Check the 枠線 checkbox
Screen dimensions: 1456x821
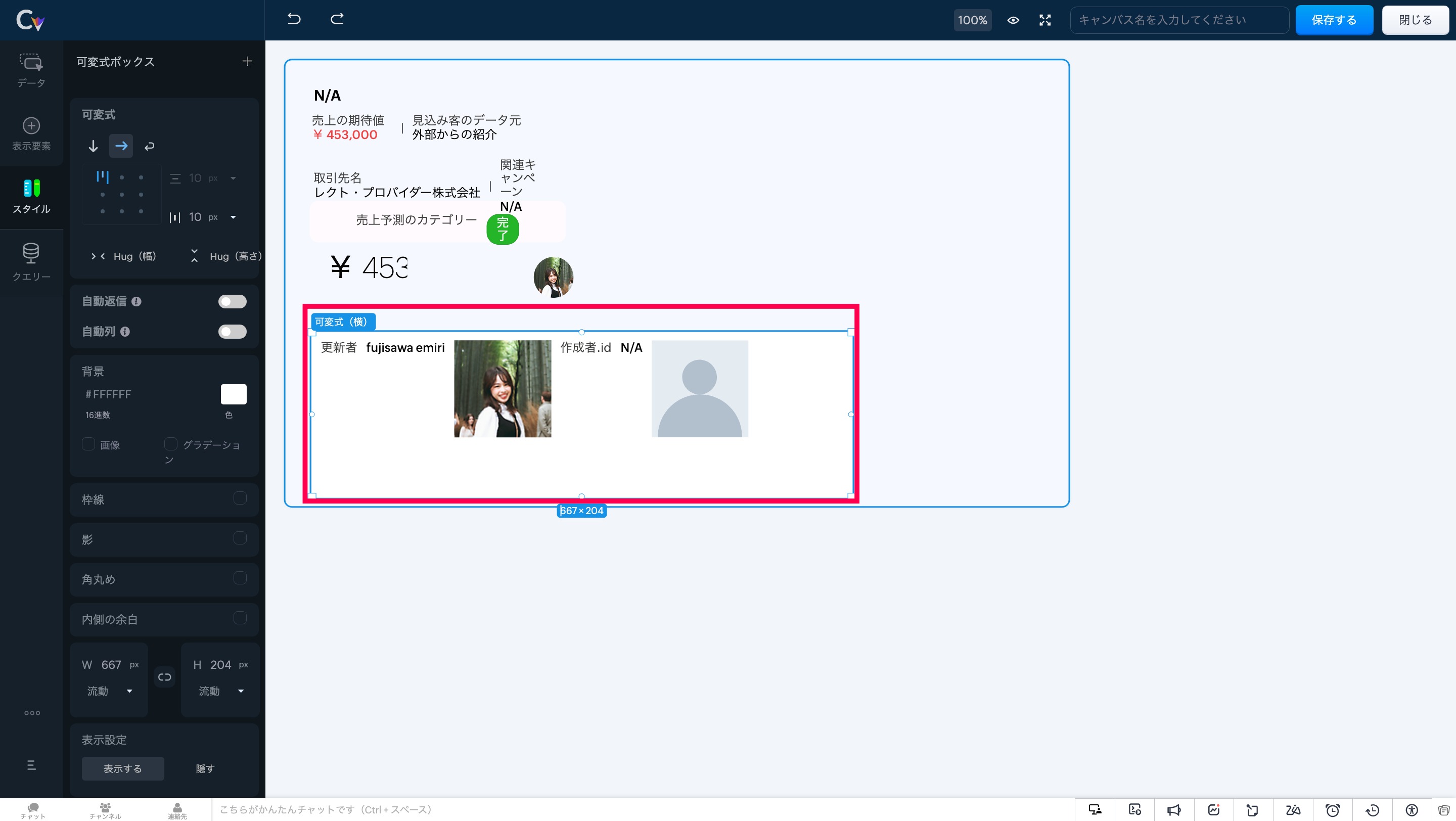[240, 498]
